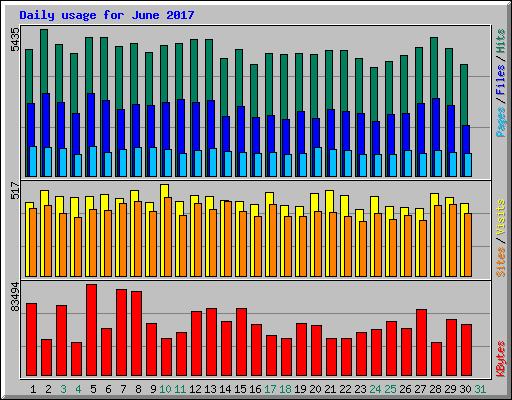512x400 pixels.
Task: Select day label "15" on the x-axis
Action: tap(240, 389)
